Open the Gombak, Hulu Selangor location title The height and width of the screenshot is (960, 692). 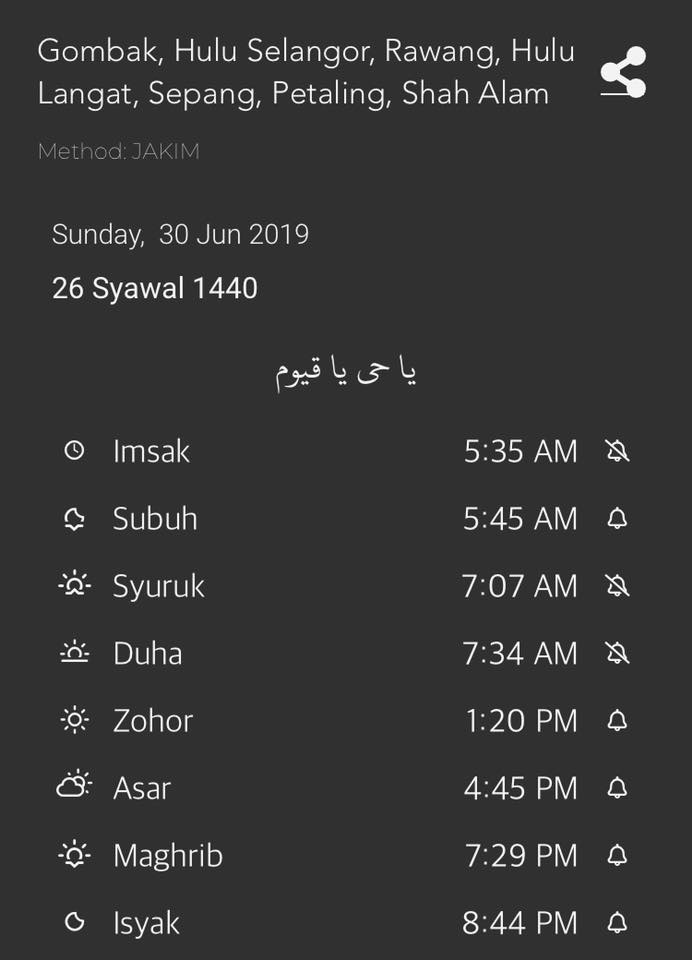click(306, 72)
